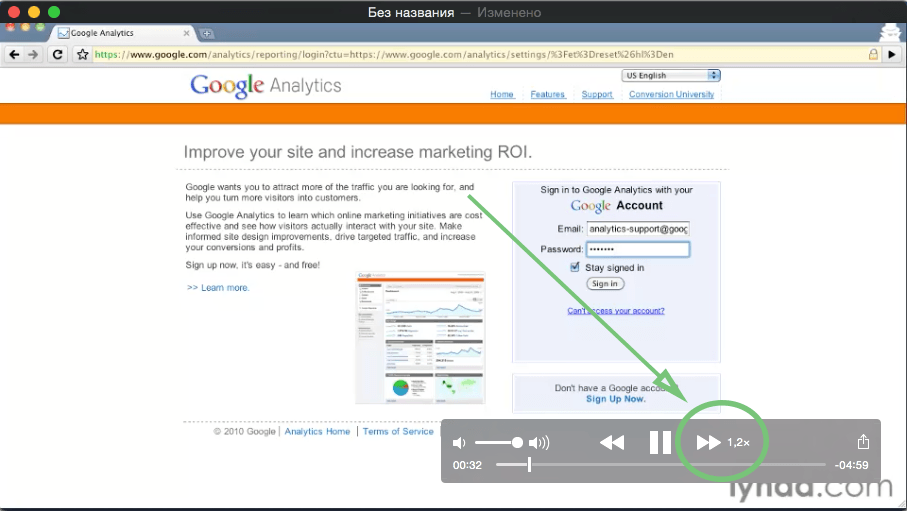This screenshot has height=511, width=907.
Task: Open the share menu in the player
Action: [x=863, y=442]
